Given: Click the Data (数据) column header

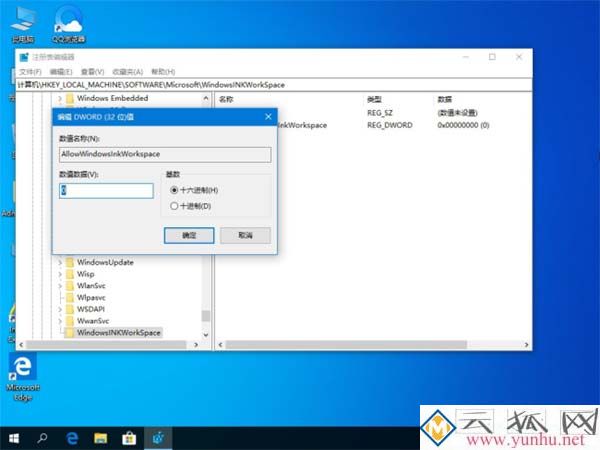Looking at the screenshot, I should [445, 99].
